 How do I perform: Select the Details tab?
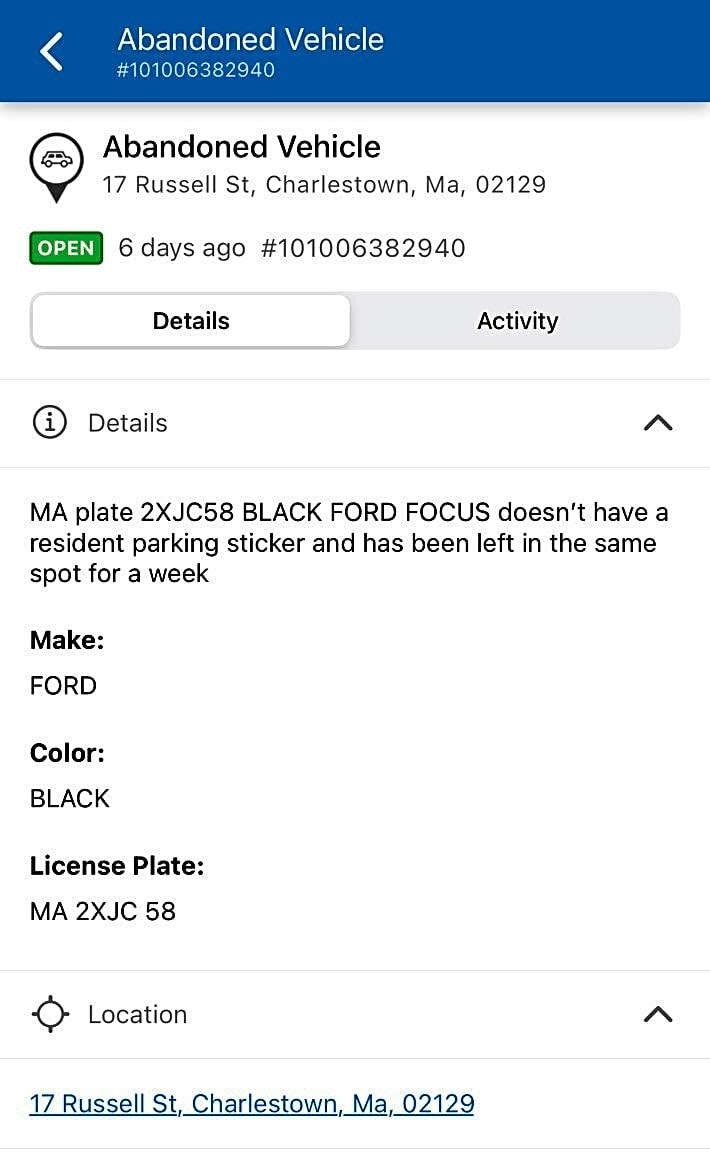pyautogui.click(x=191, y=321)
